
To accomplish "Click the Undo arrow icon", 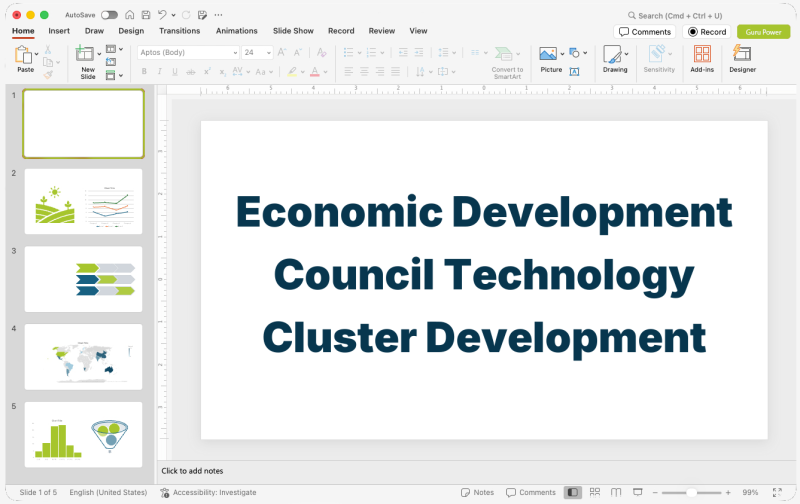I will coord(162,15).
